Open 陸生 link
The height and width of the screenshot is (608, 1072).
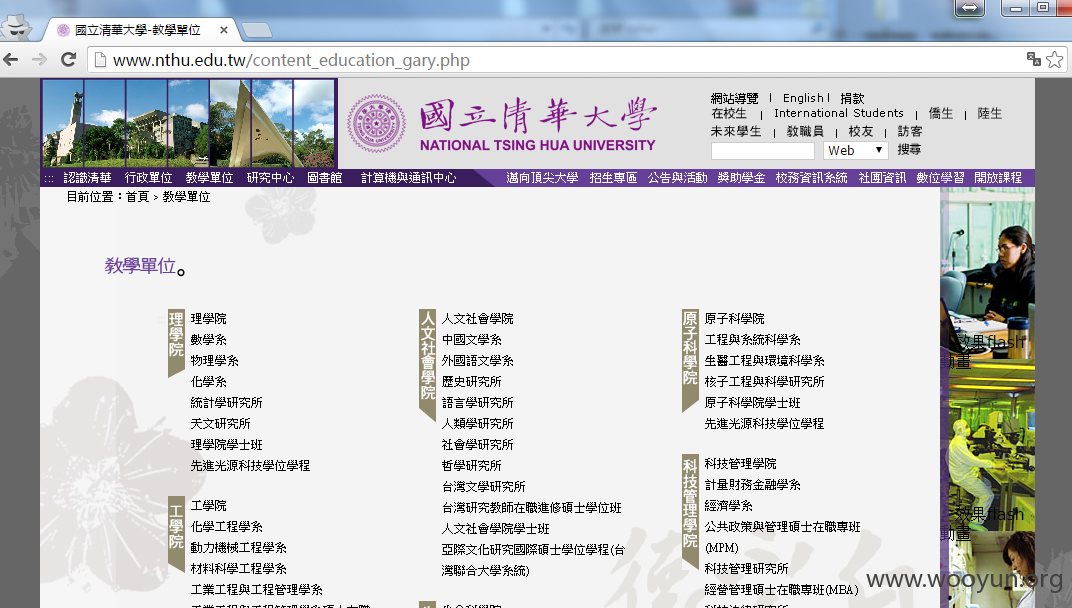pos(990,114)
